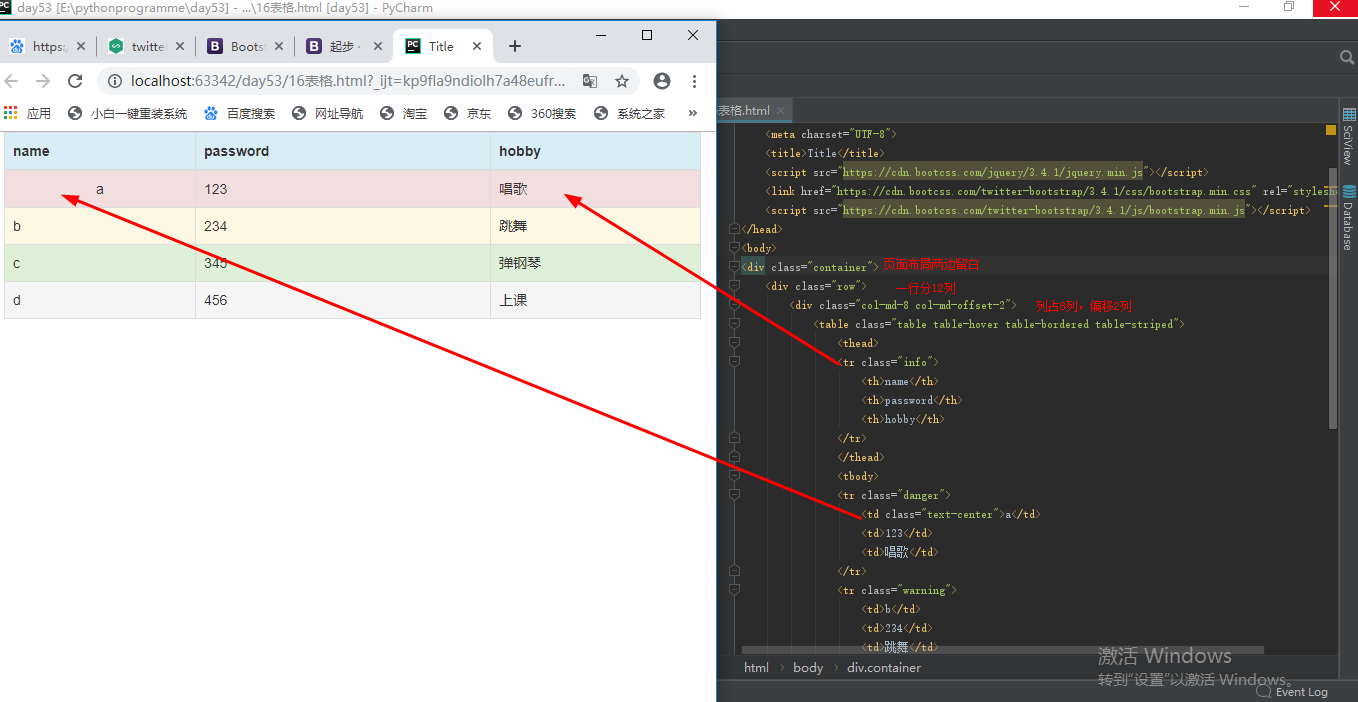Viewport: 1358px width, 702px height.
Task: Collapse the body tag fold marker
Action: coord(734,248)
